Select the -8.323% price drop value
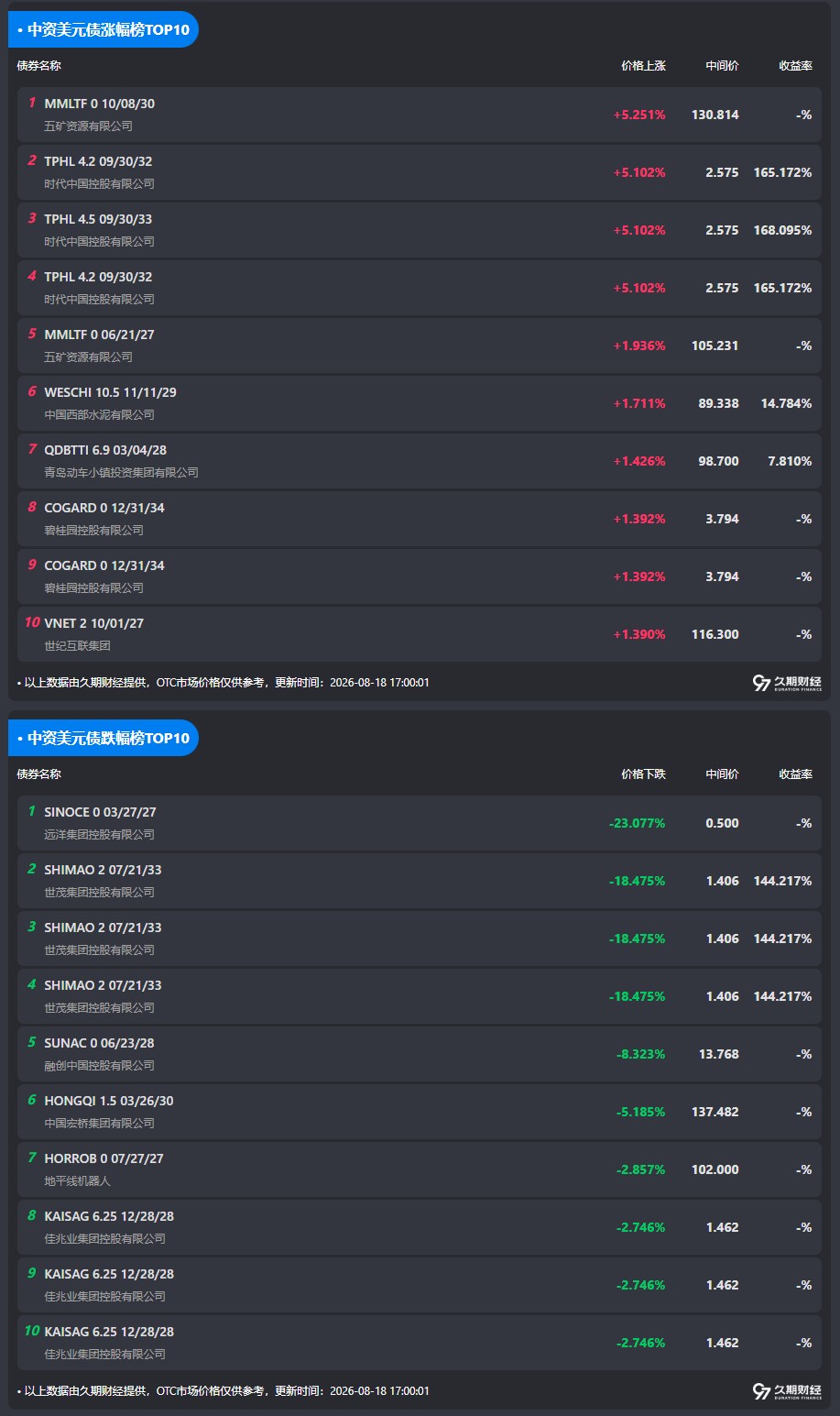 [640, 1055]
